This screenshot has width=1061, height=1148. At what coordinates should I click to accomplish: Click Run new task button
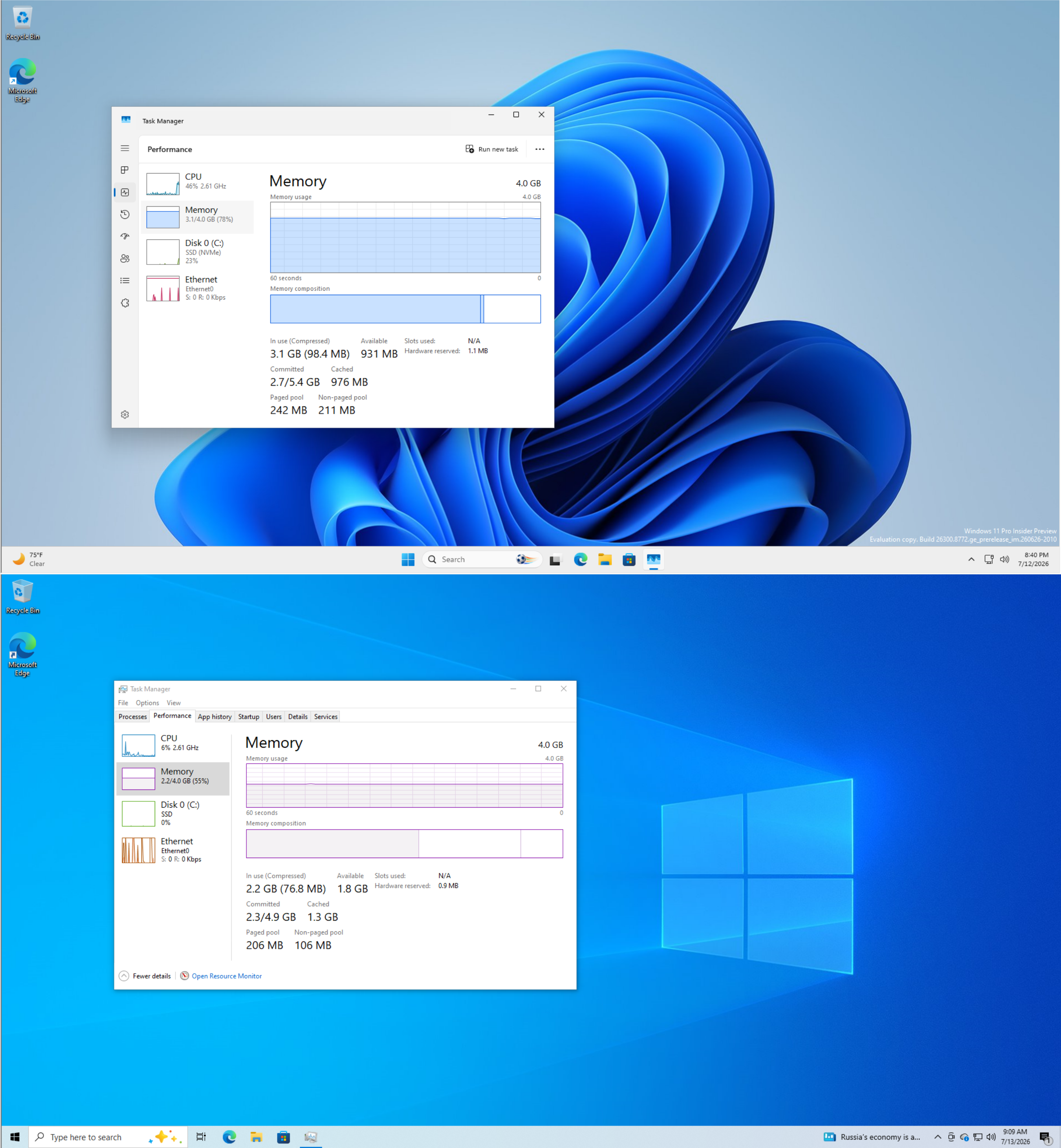tap(491, 149)
